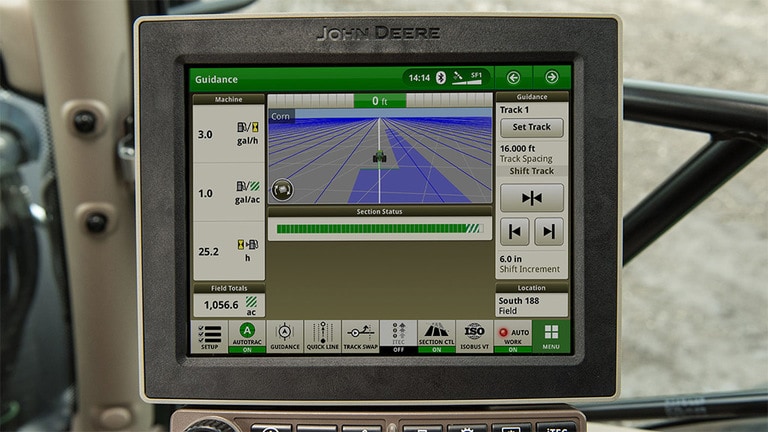Toggle Section Control shortcut
768x432 pixels.
coord(436,336)
